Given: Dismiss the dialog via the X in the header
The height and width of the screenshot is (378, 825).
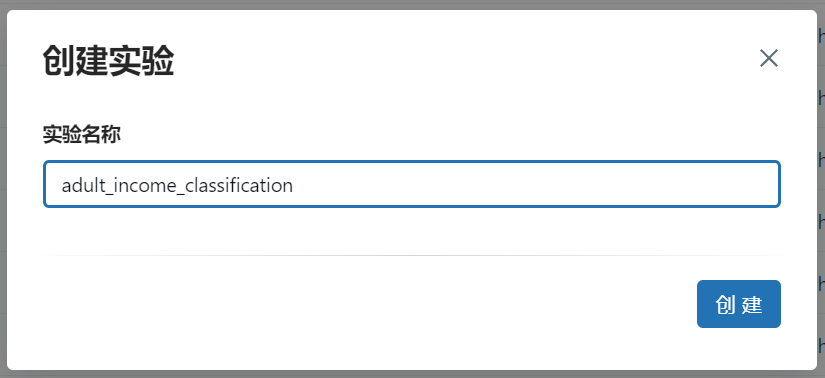Looking at the screenshot, I should [769, 58].
